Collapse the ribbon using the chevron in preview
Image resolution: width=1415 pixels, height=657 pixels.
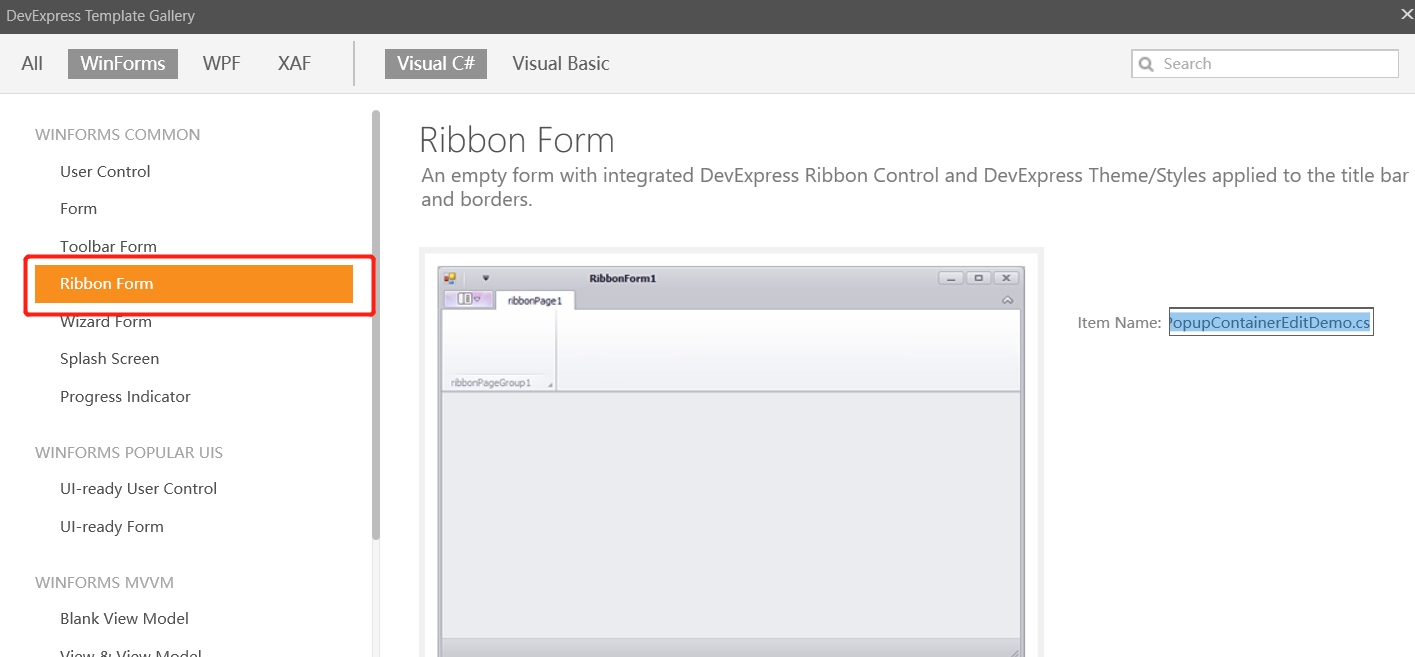pos(1008,299)
